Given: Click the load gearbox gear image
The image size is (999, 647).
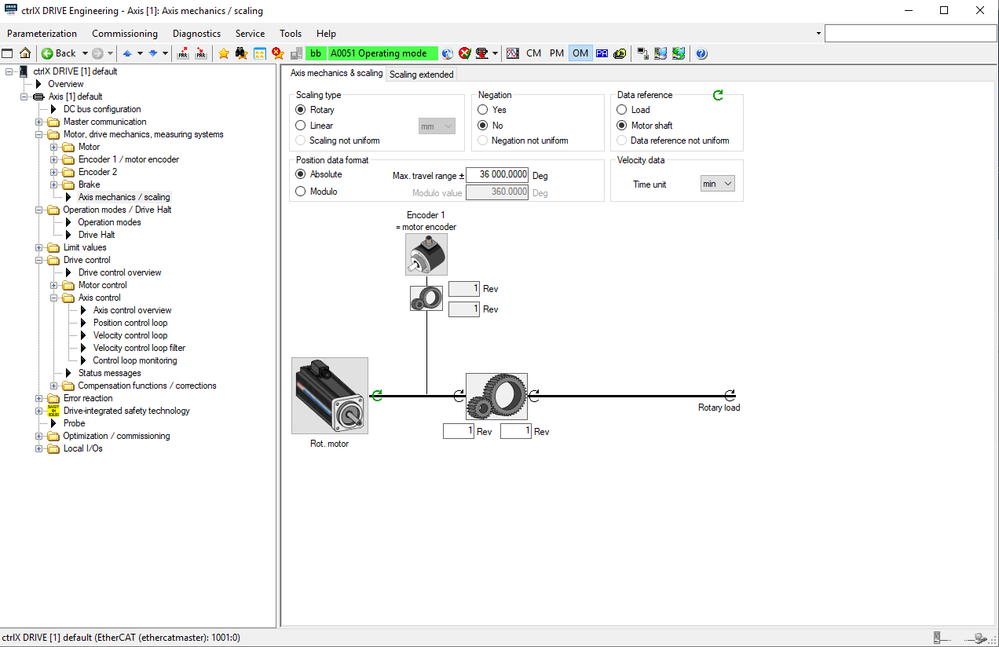Looking at the screenshot, I should point(497,396).
